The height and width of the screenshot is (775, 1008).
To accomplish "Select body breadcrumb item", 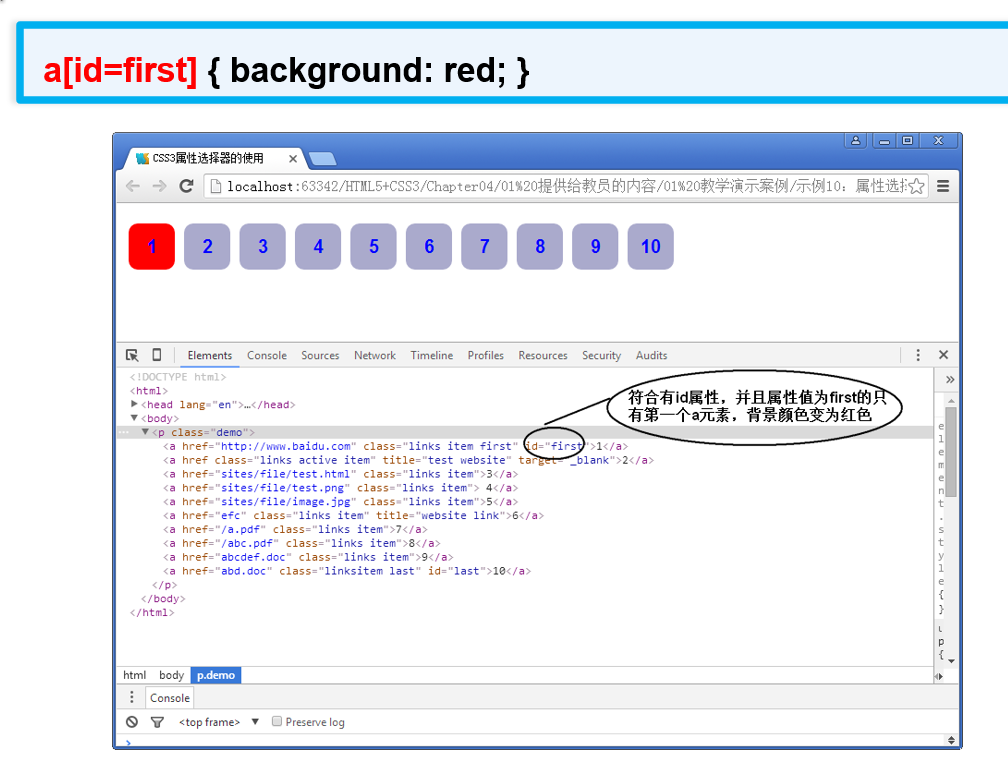I will point(171,675).
